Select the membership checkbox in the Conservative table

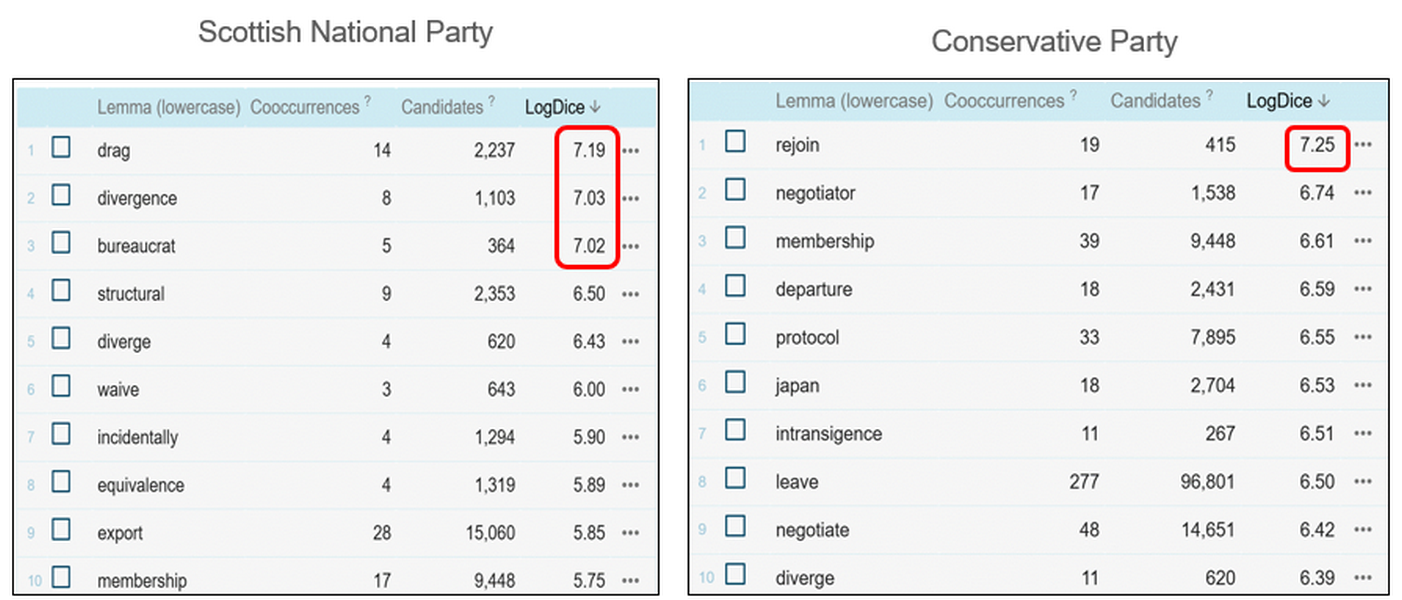737,237
